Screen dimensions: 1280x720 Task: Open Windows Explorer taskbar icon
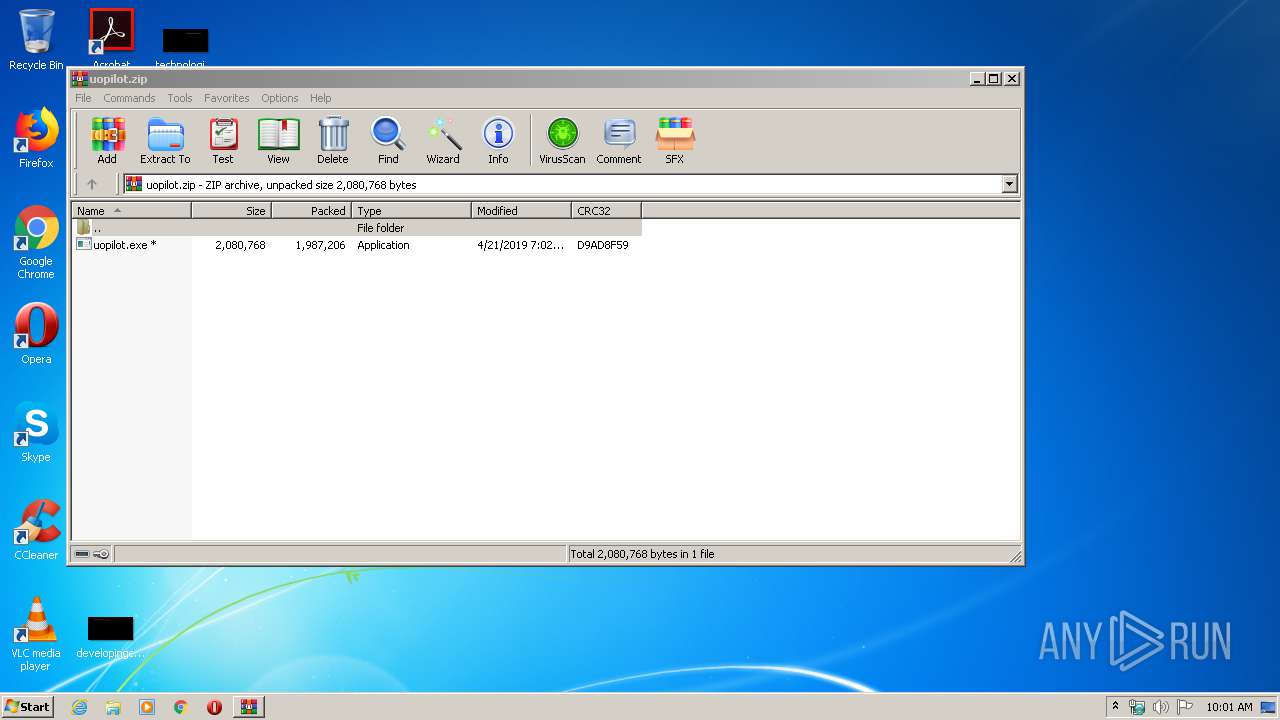(113, 707)
